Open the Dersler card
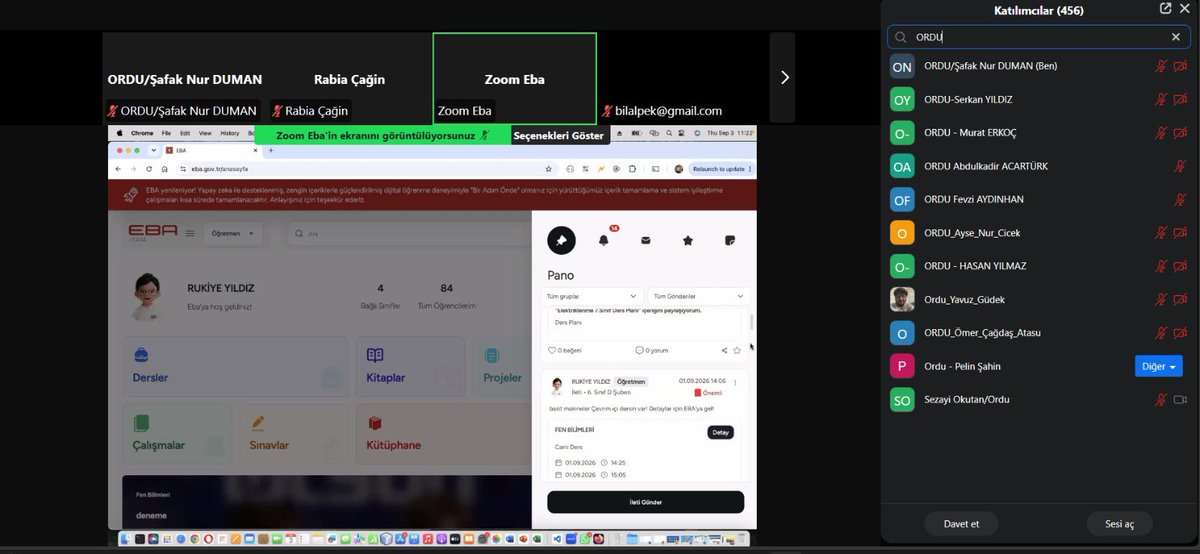This screenshot has height=554, width=1200. point(235,366)
